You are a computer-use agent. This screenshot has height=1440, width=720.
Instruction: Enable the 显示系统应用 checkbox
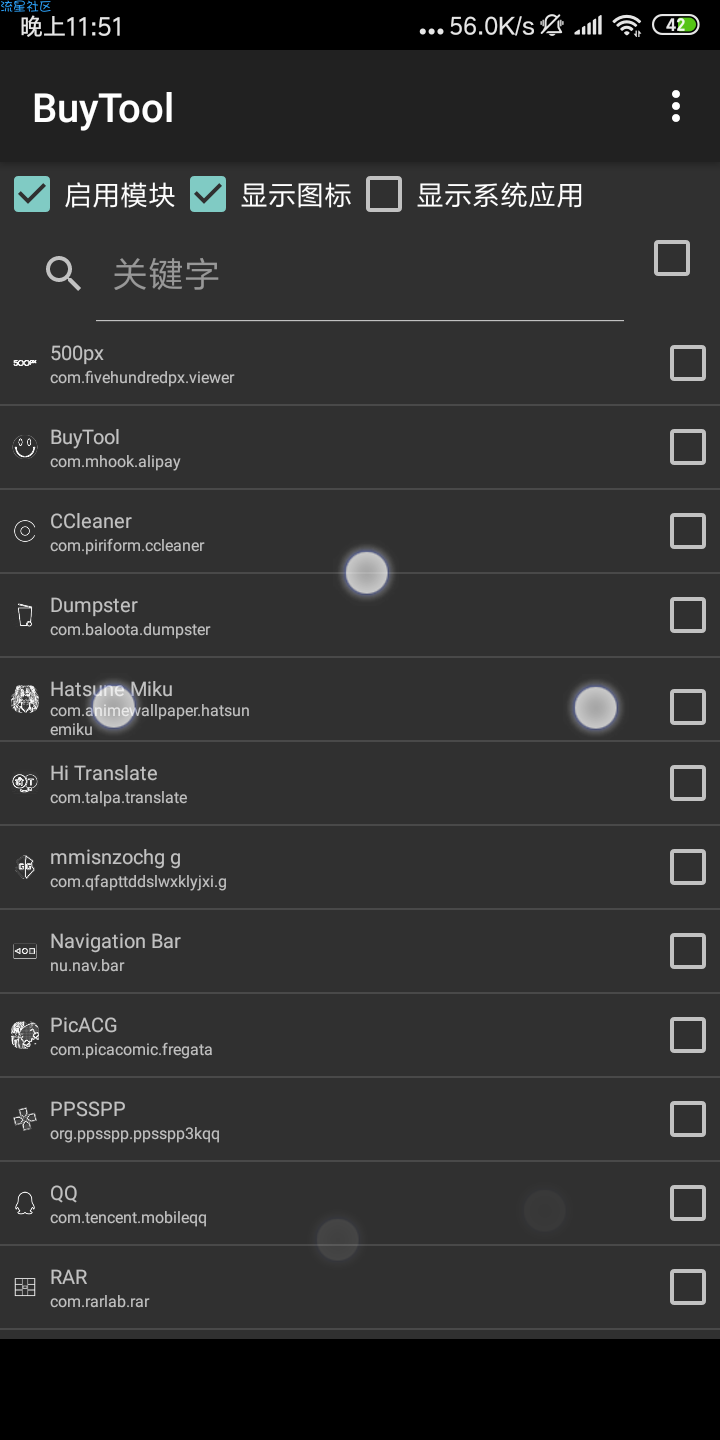[x=384, y=195]
